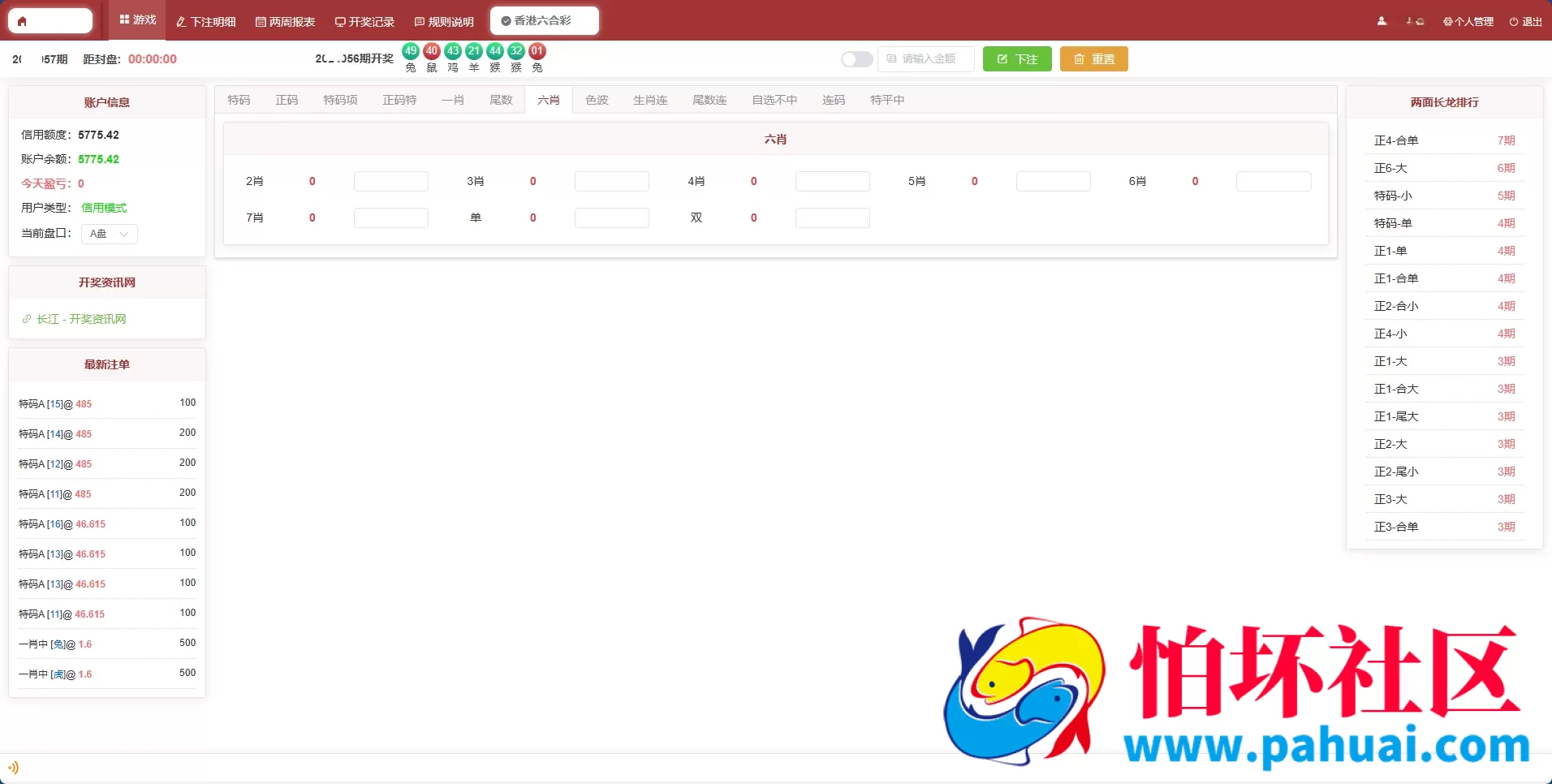Click the green ball number 43

(453, 50)
